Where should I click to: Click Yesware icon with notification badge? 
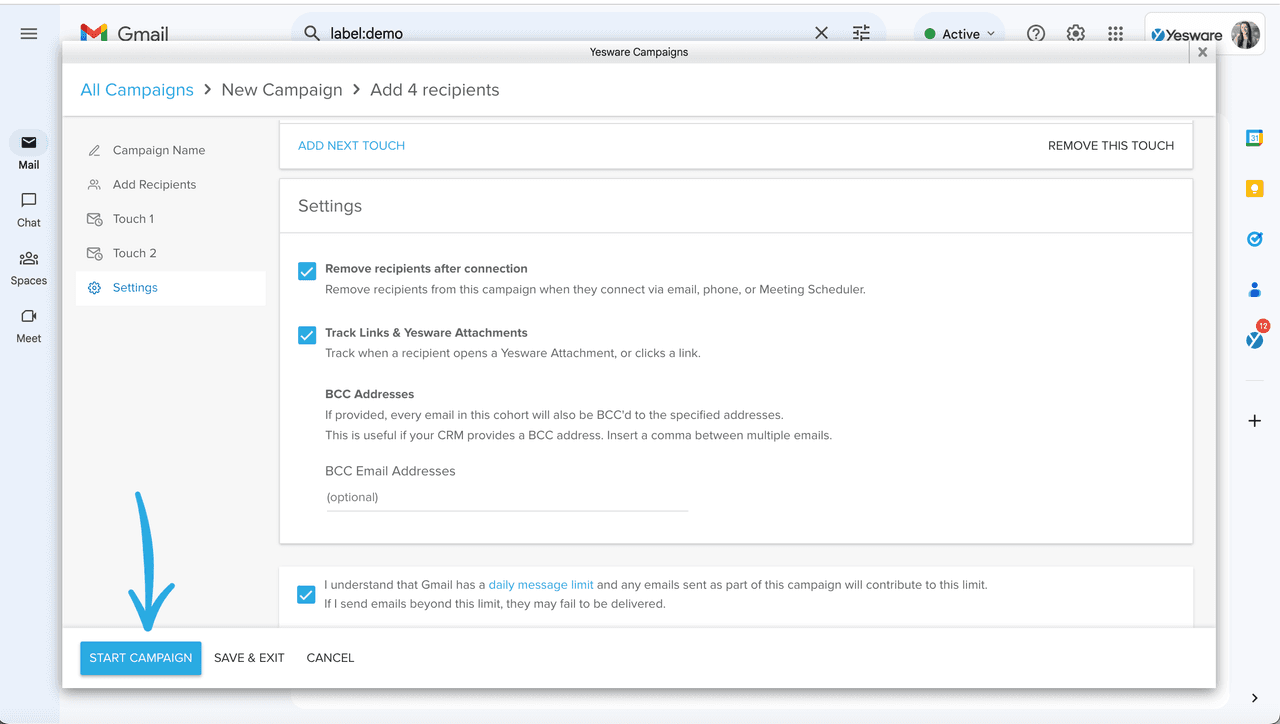click(x=1254, y=340)
